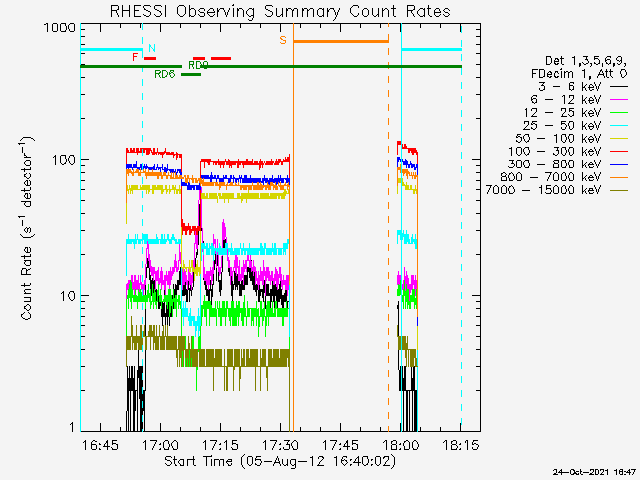Select the '300 - 800 keV' legend label
This screenshot has width=640, height=480.
[x=555, y=164]
